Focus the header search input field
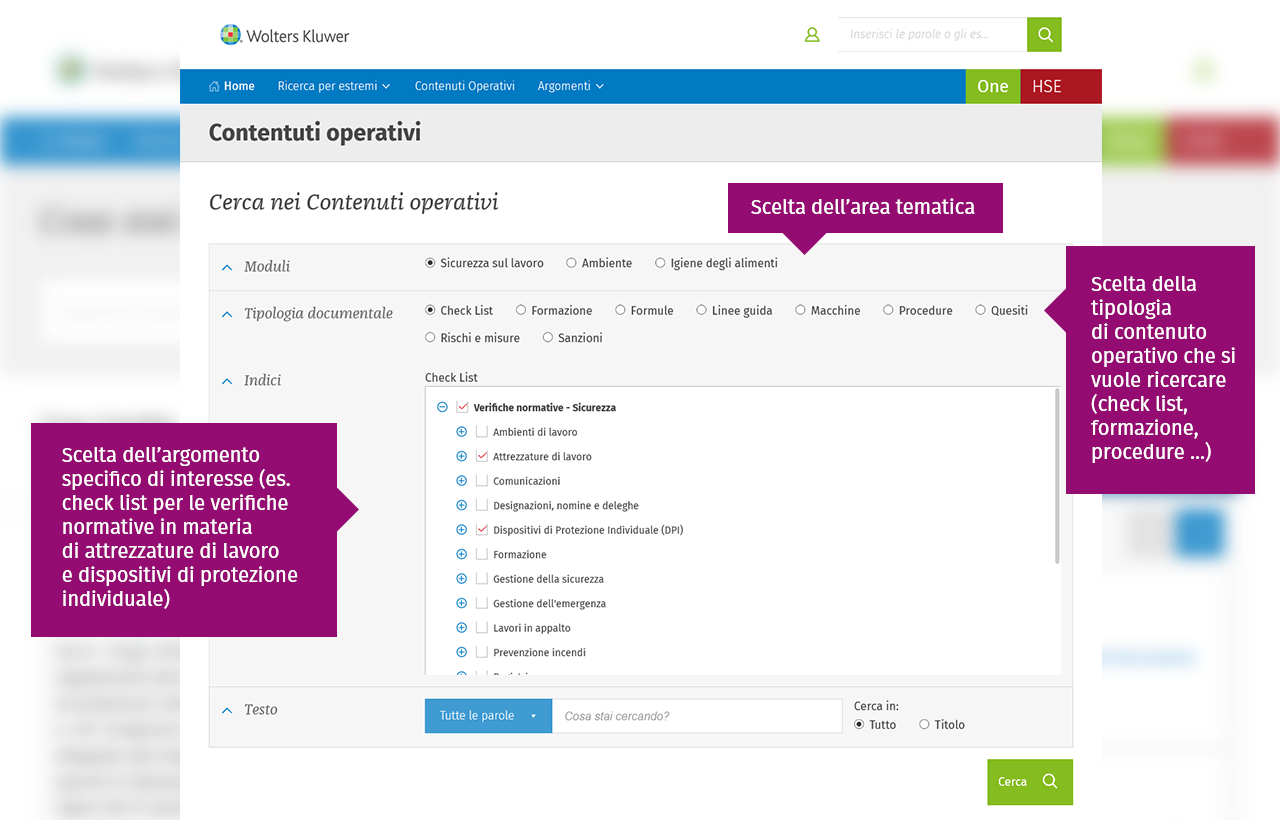 [x=932, y=35]
